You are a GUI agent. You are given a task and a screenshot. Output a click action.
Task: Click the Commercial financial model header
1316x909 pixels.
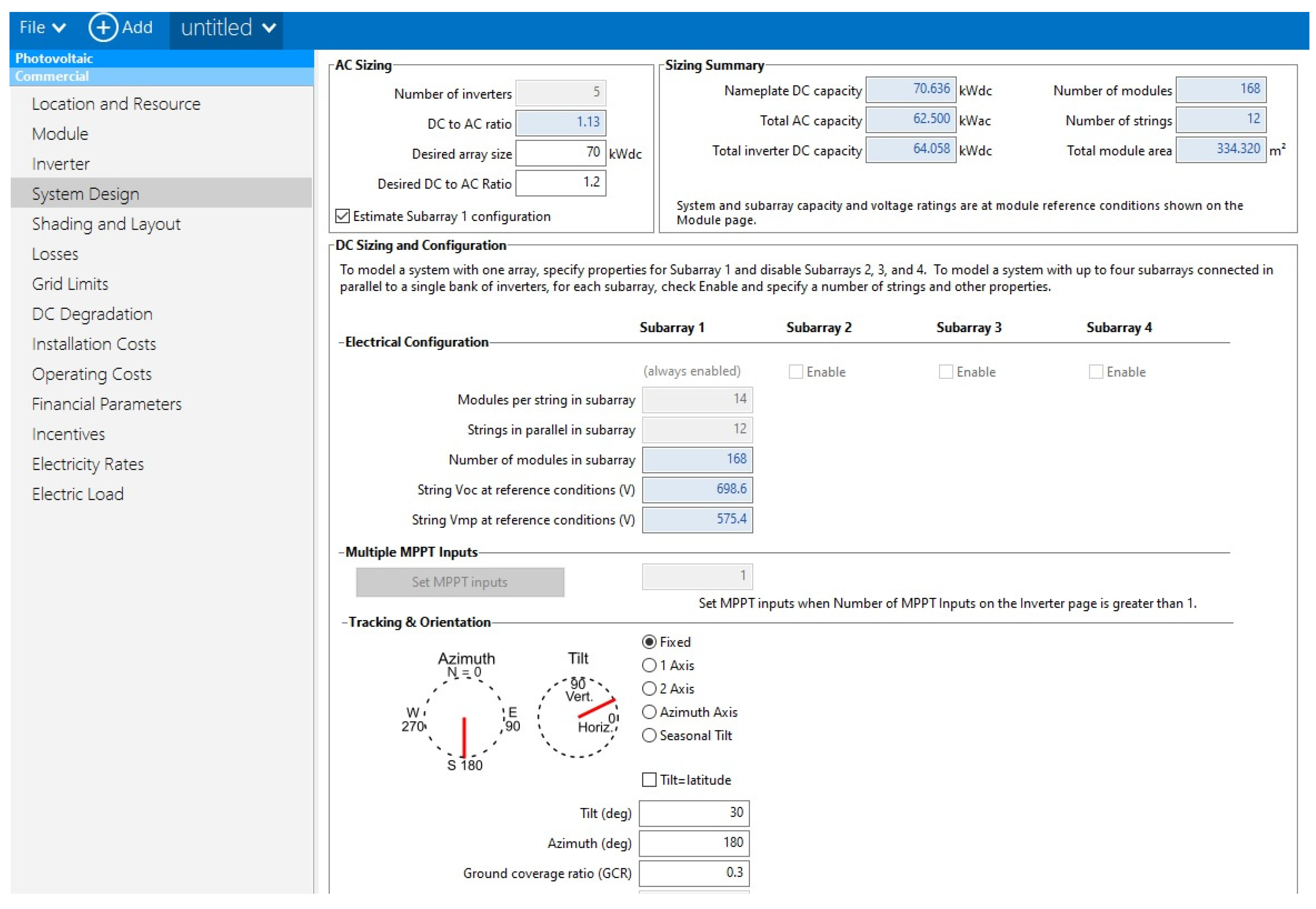tap(162, 76)
